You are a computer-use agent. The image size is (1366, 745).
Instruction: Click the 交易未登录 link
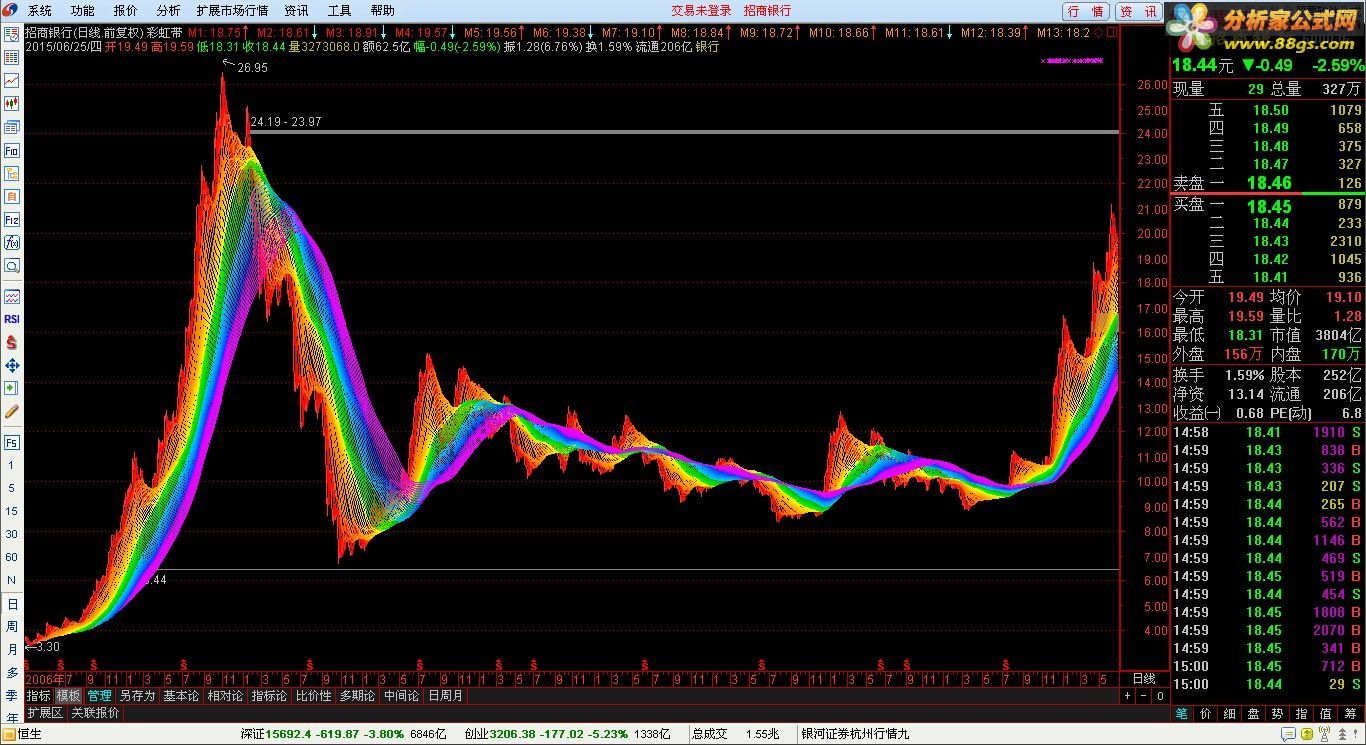click(x=701, y=11)
